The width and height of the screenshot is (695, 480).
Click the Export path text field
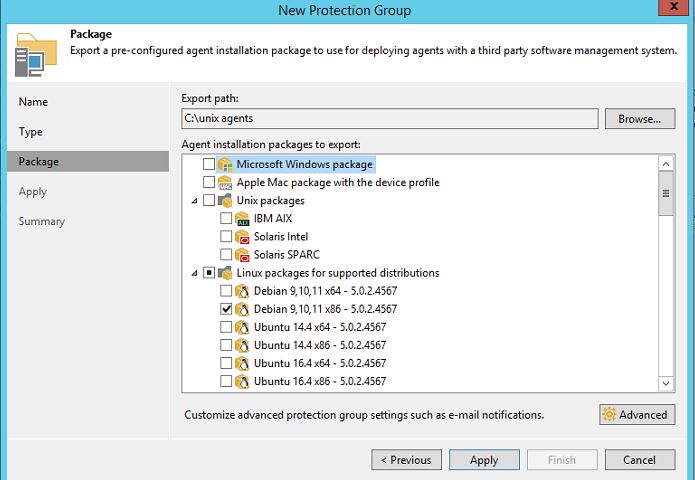[x=390, y=119]
